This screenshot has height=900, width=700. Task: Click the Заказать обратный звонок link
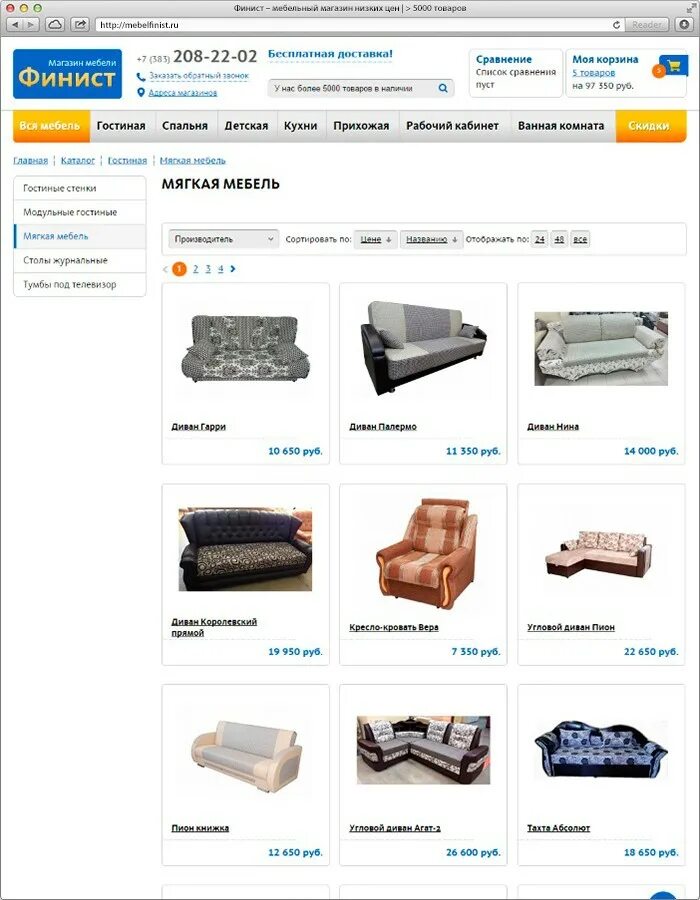[x=199, y=76]
